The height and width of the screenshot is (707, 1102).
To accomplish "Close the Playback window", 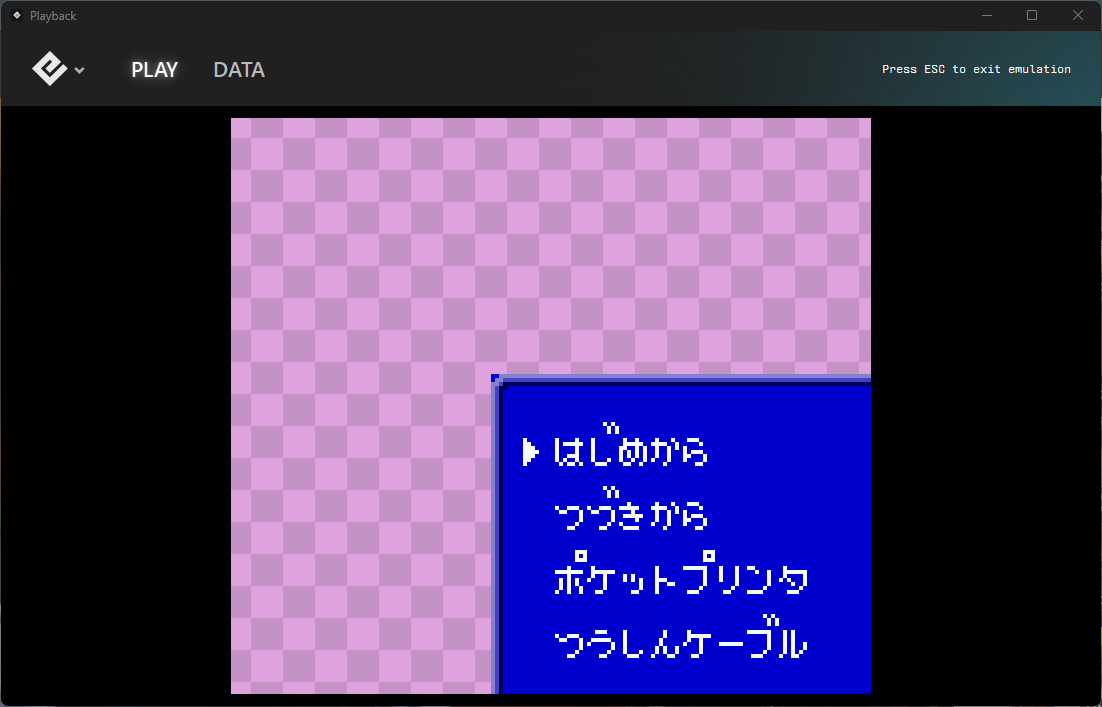I will [1078, 15].
